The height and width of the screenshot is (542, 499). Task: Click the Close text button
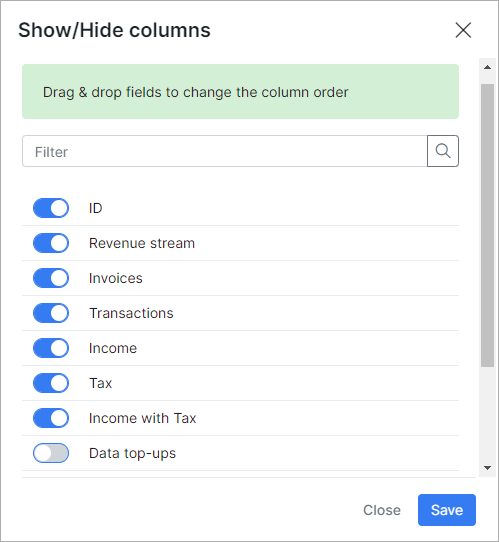pyautogui.click(x=382, y=510)
